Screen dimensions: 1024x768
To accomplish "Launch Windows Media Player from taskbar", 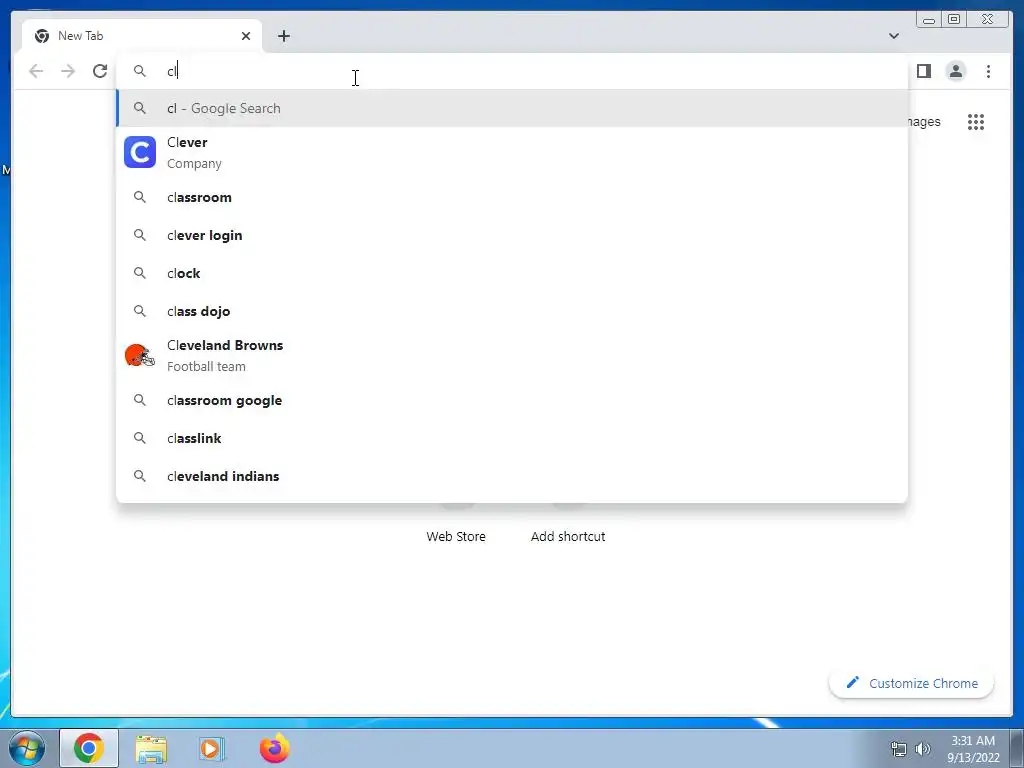I will click(212, 748).
